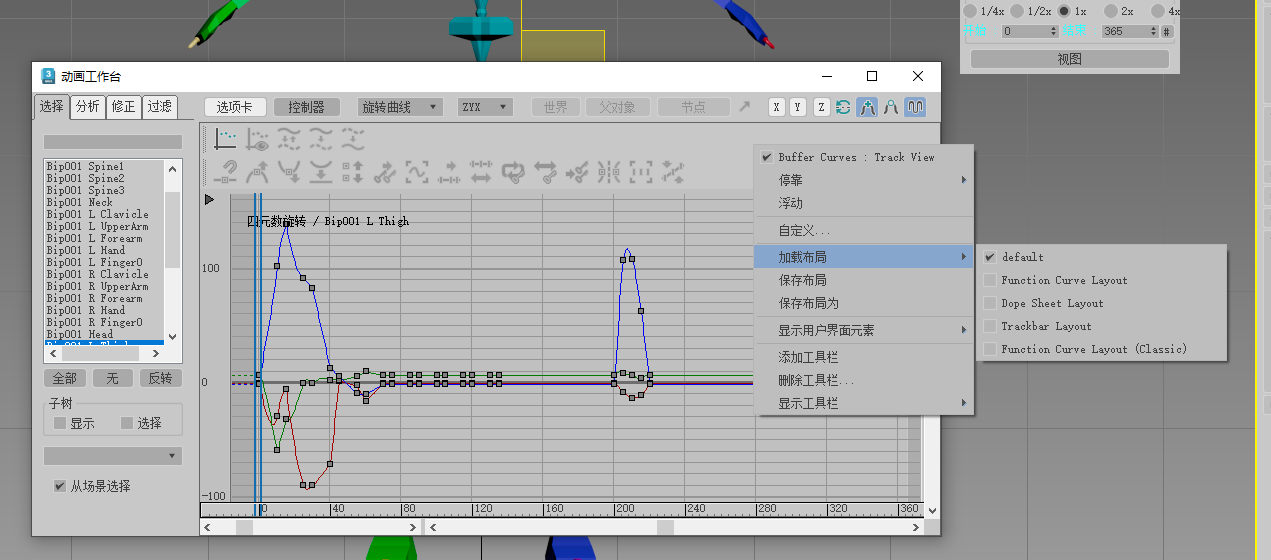
Task: Select the 1/4x playback speed
Action: pyautogui.click(x=969, y=11)
